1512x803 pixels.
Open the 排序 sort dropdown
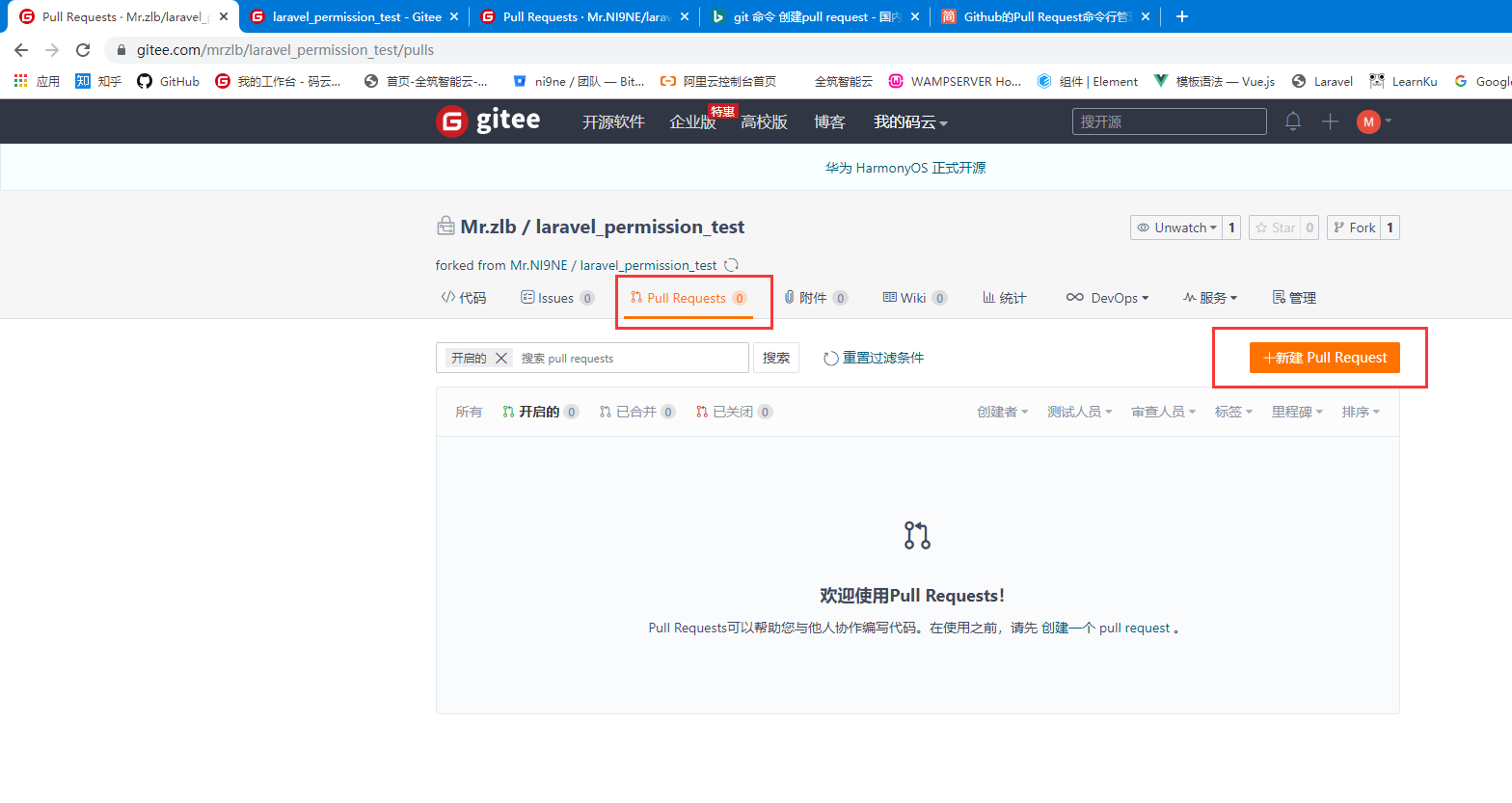coord(1360,412)
